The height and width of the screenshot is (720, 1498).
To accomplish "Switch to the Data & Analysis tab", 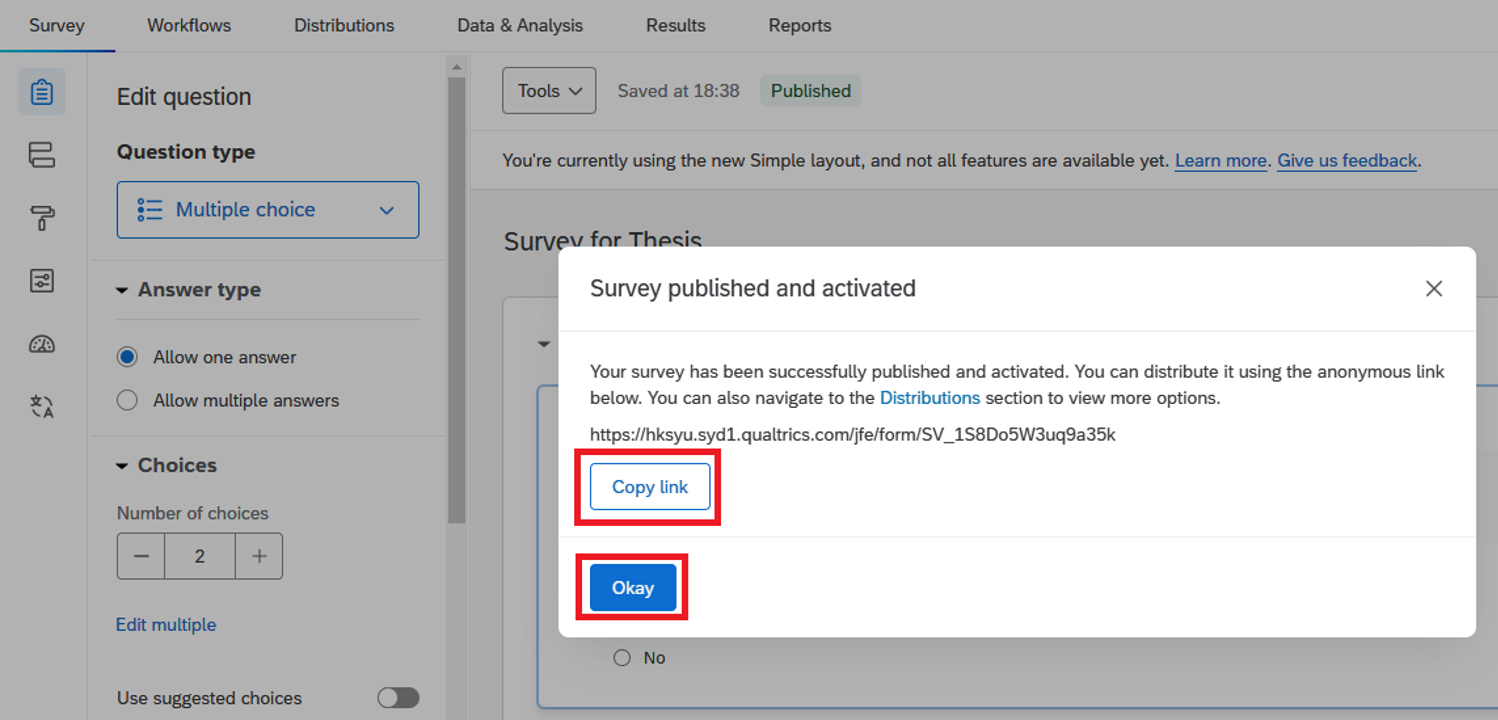I will tap(520, 26).
